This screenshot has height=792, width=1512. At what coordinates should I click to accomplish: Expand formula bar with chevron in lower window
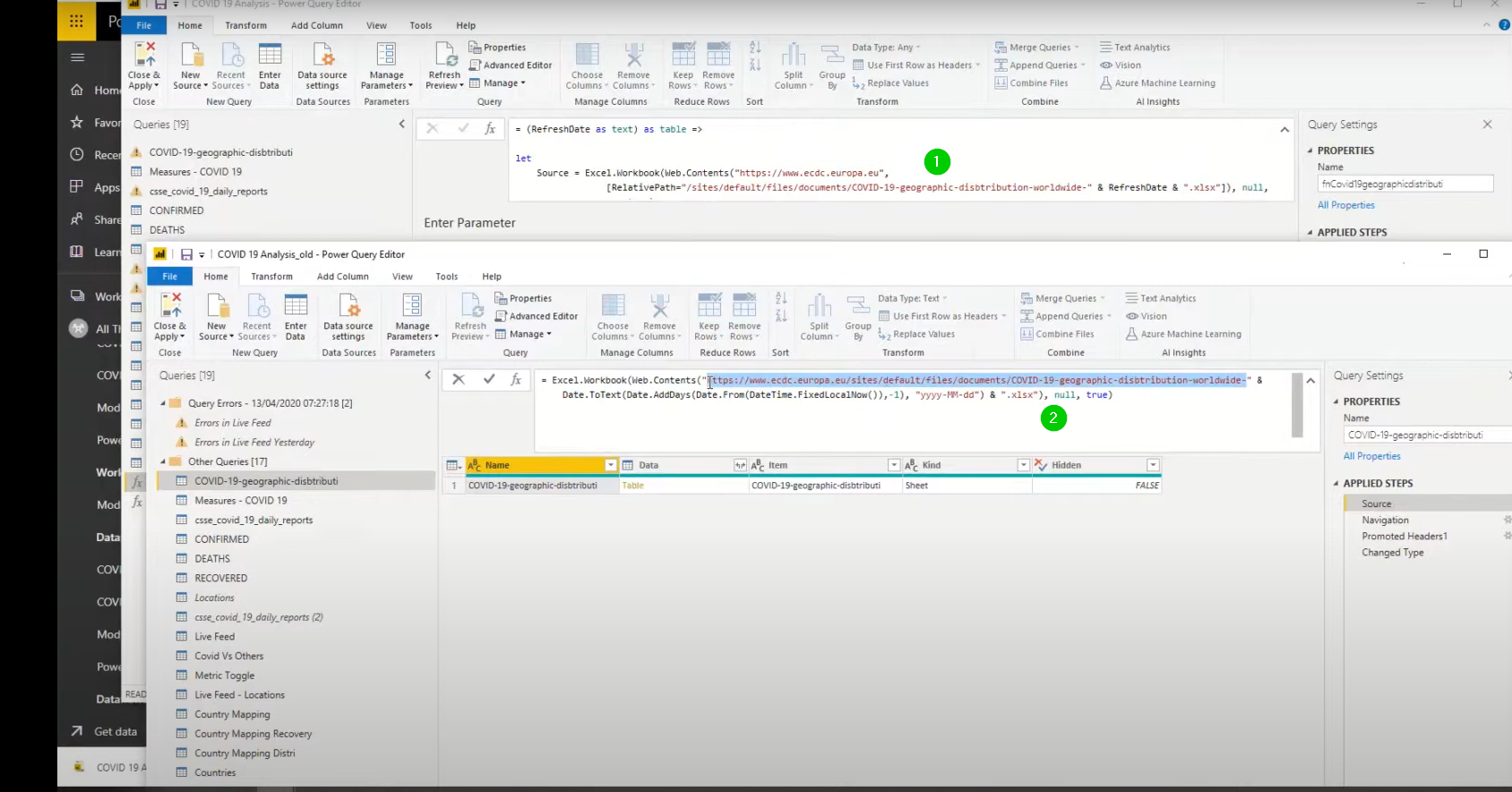1310,381
